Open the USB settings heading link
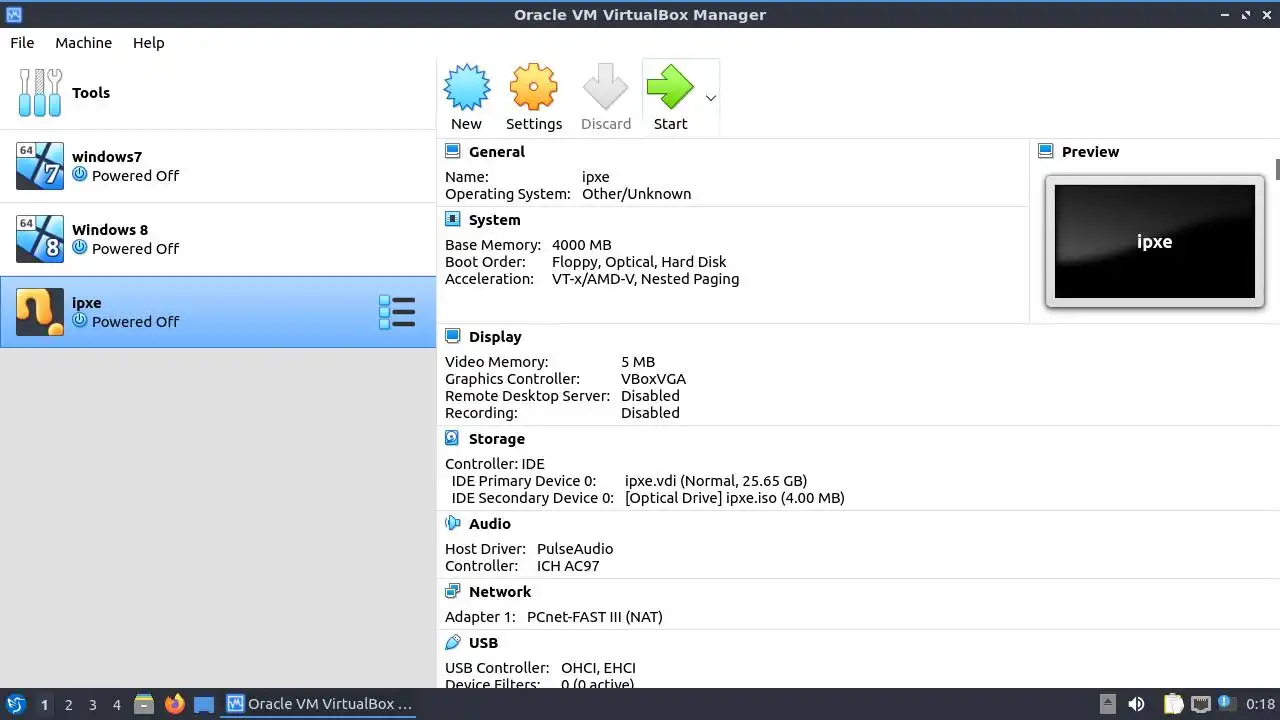The width and height of the screenshot is (1280, 720). coord(483,643)
